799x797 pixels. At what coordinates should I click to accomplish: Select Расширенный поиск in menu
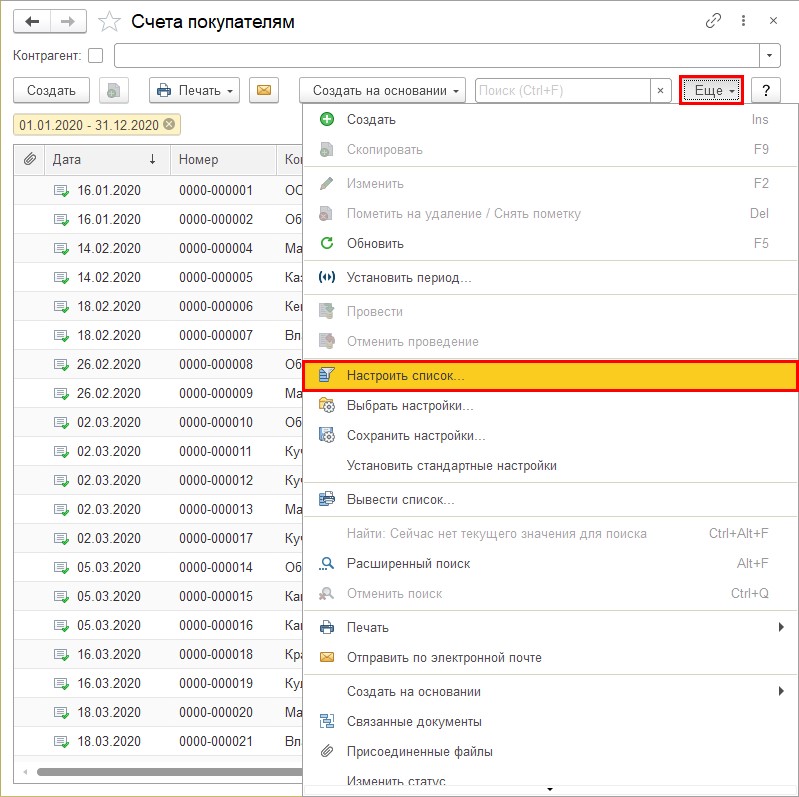408,563
